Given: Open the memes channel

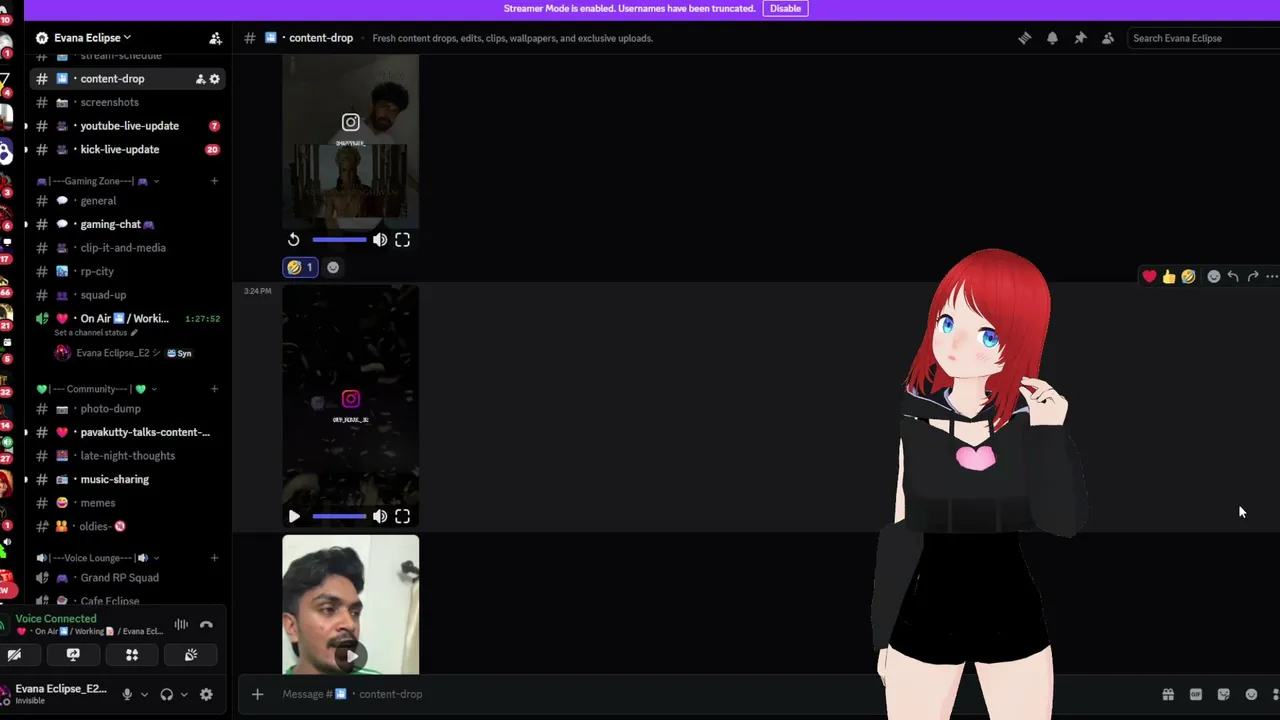Looking at the screenshot, I should click(x=98, y=503).
